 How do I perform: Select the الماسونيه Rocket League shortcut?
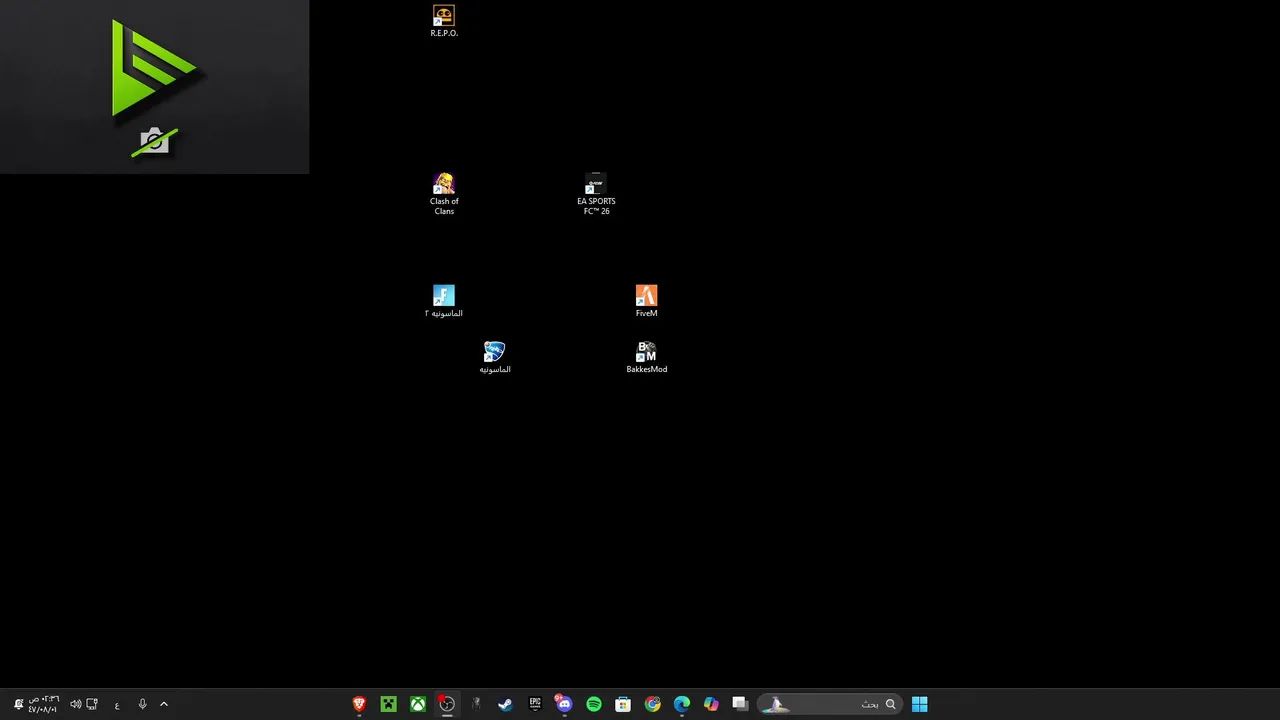(494, 357)
